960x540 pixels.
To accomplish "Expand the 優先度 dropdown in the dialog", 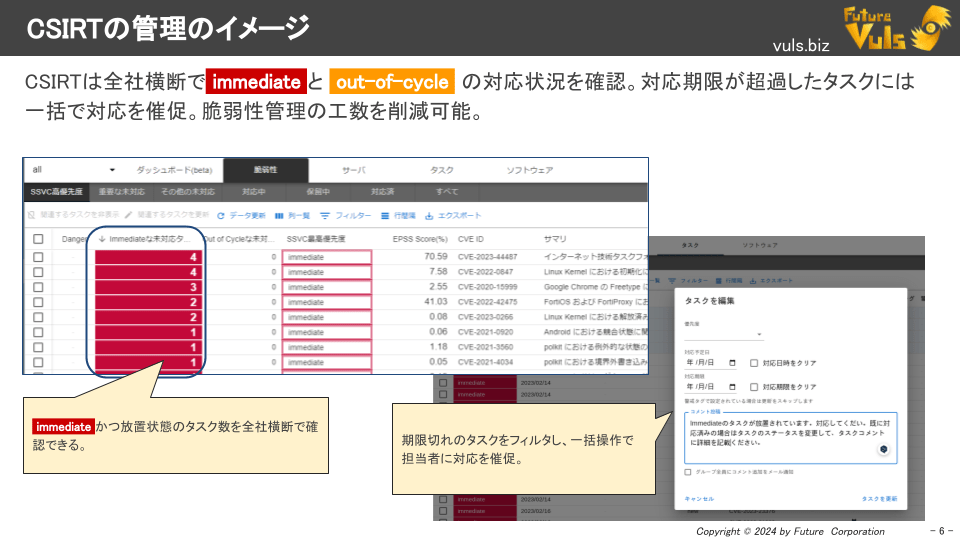I will pyautogui.click(x=759, y=335).
